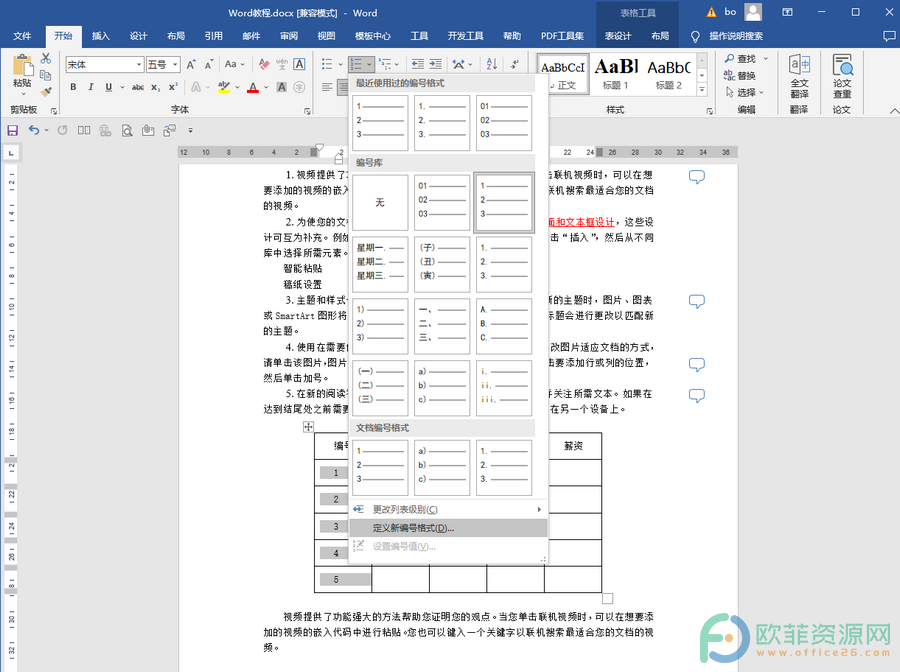Image resolution: width=900 pixels, height=672 pixels.
Task: Click the Strikethrough abc icon
Action: (x=138, y=87)
